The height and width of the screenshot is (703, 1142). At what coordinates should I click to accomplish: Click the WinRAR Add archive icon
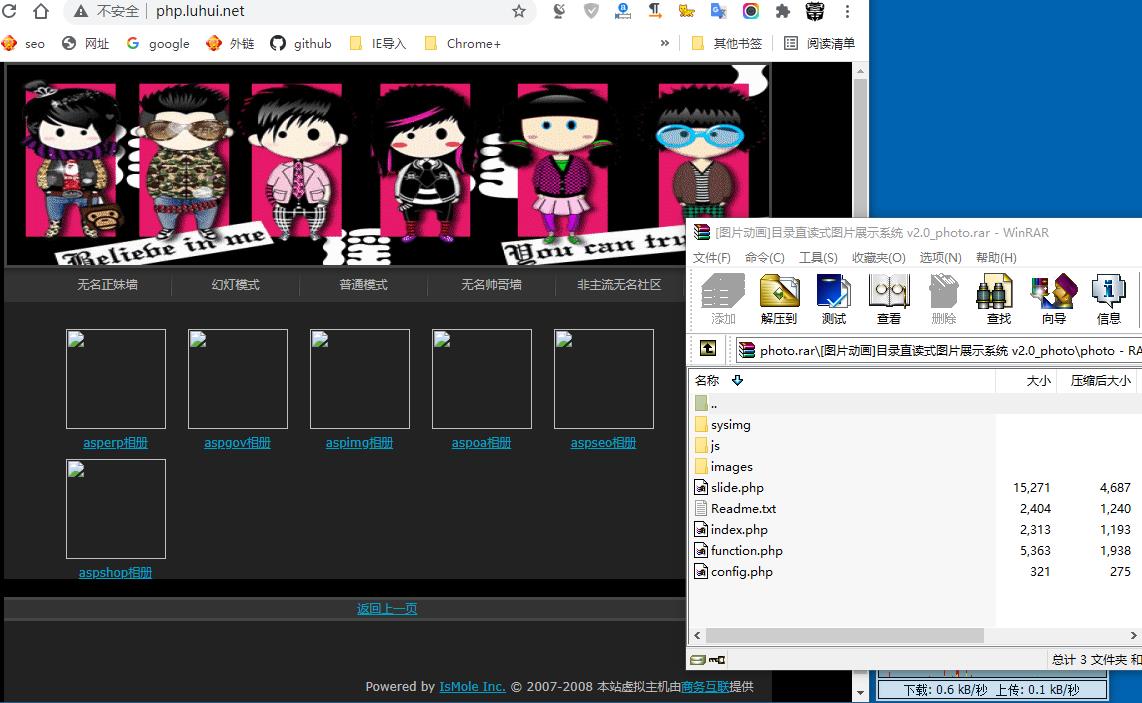coord(722,291)
